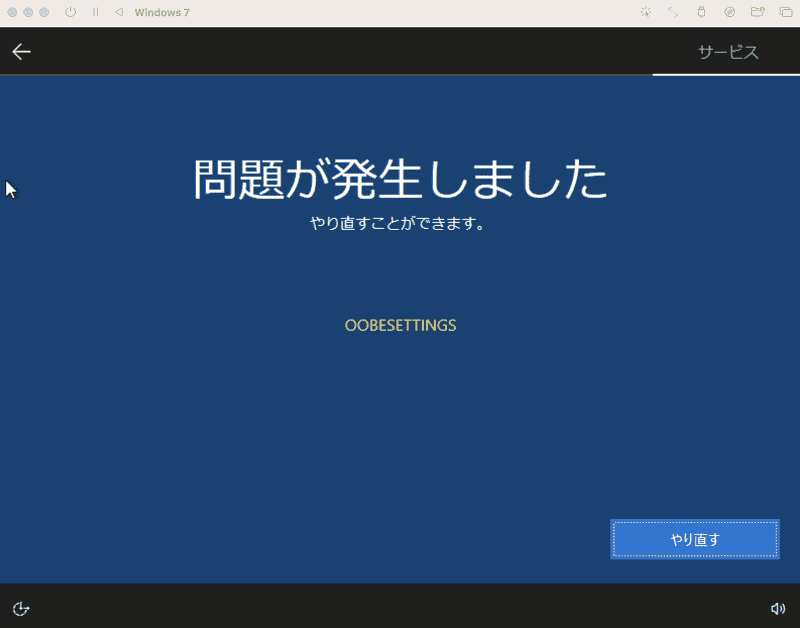Click the cursor capture icon in VM toolbar
The width and height of the screenshot is (800, 628).
tap(646, 12)
